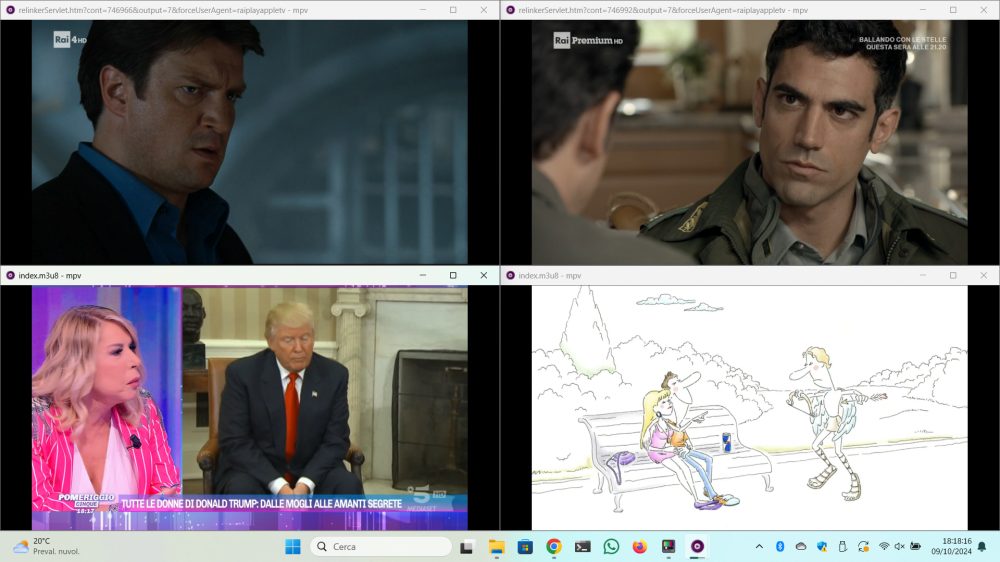Switch to Google Chrome in the taskbar
Image resolution: width=1000 pixels, height=562 pixels.
pyautogui.click(x=554, y=547)
